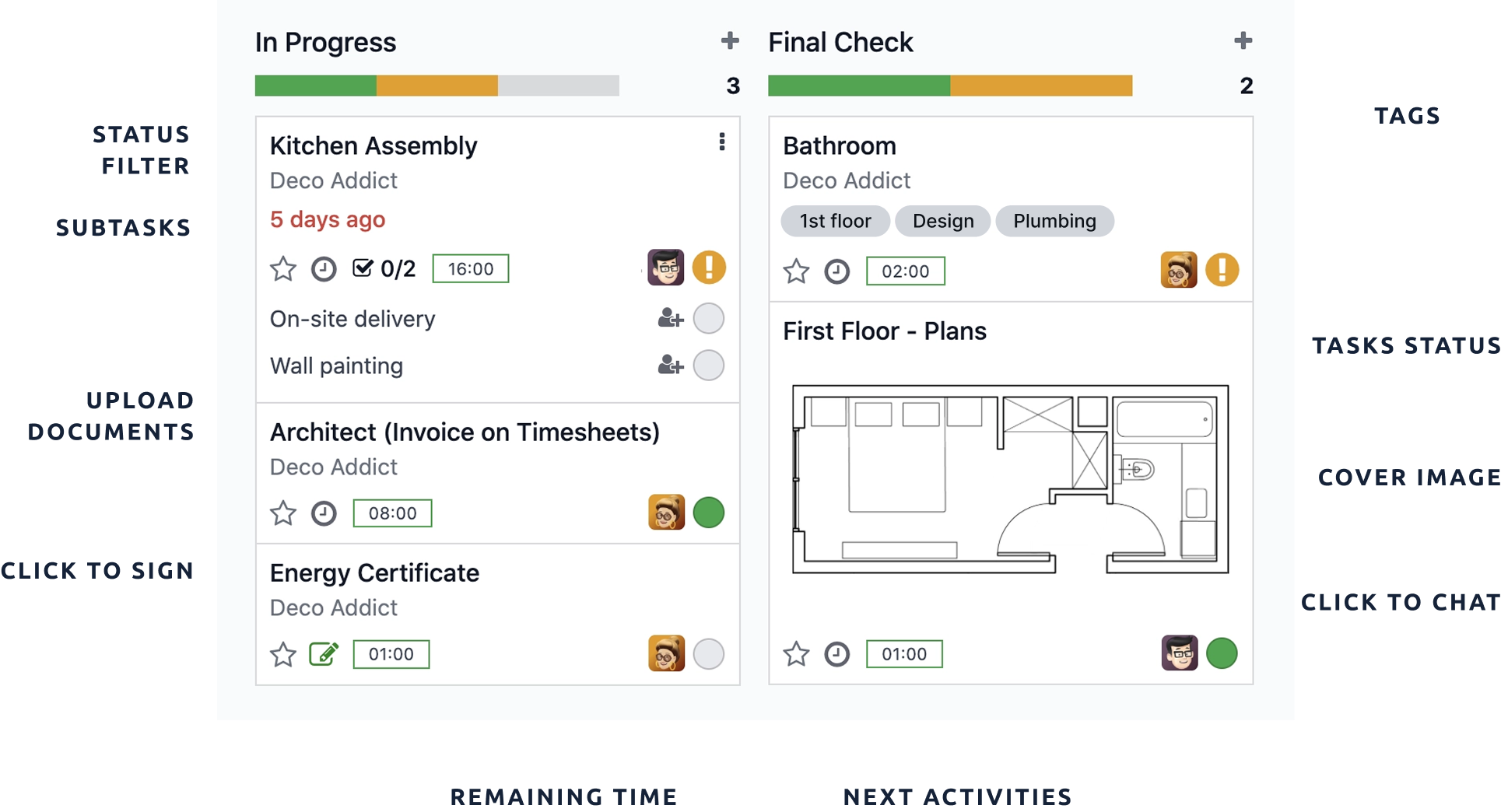Viewport: 1501px width, 812px height.
Task: Select the Plumbing tag on Bathroom card
Action: coord(1054,221)
